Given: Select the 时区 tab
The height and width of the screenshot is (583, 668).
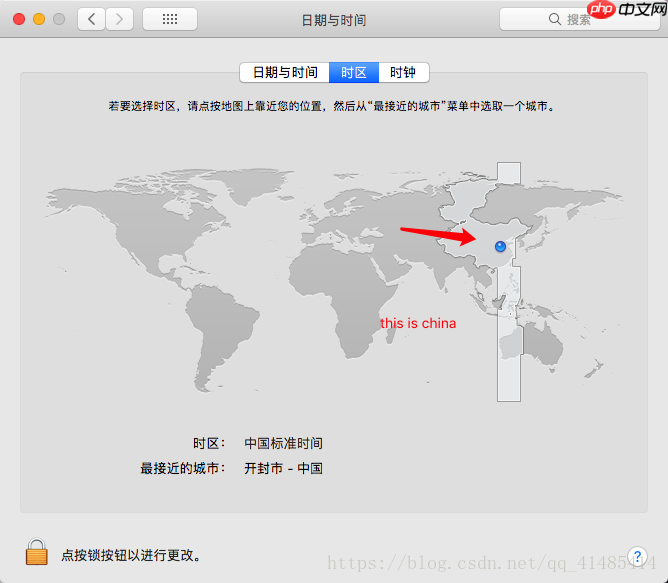Looking at the screenshot, I should (x=354, y=72).
